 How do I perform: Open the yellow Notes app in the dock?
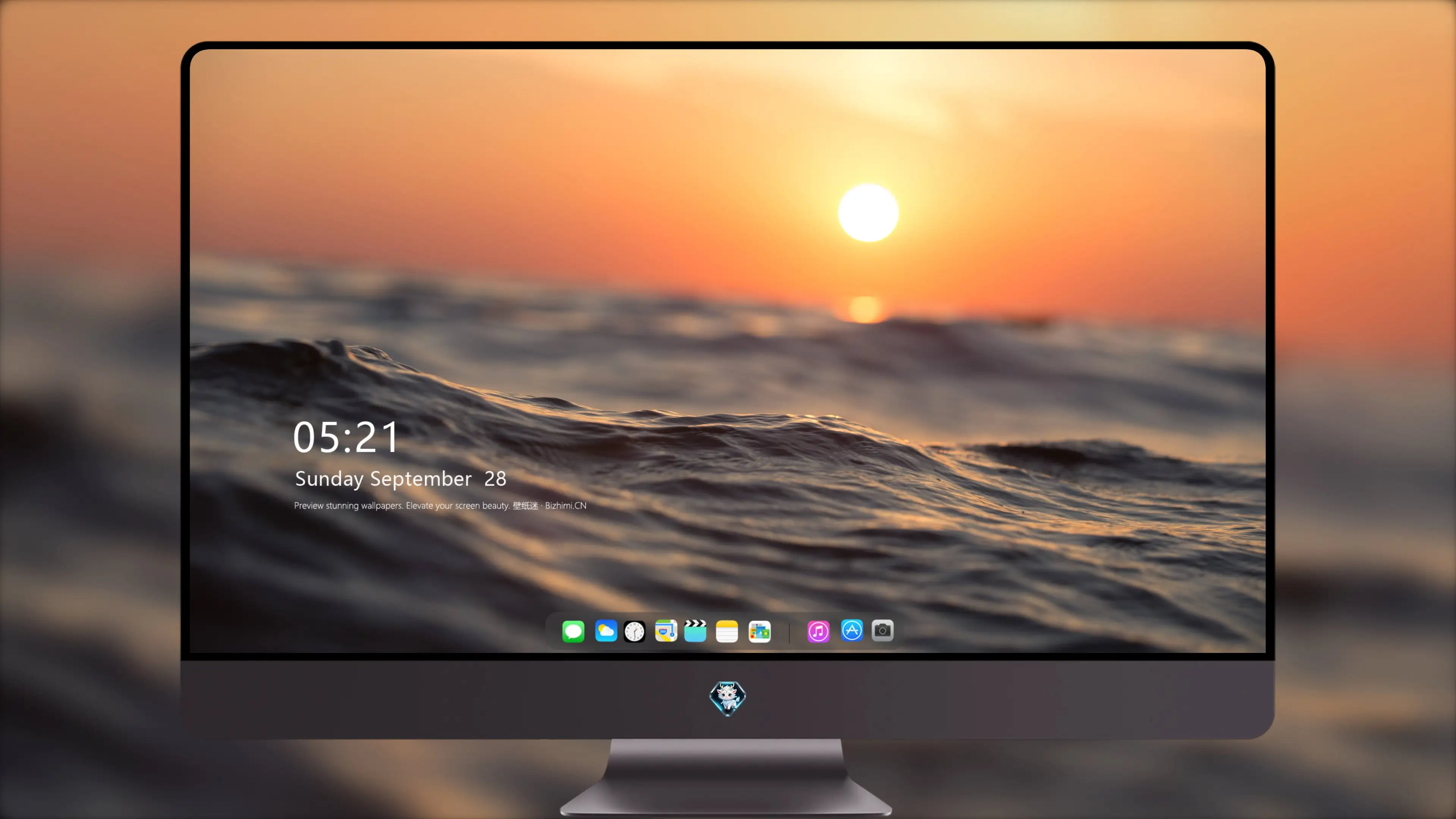[727, 631]
